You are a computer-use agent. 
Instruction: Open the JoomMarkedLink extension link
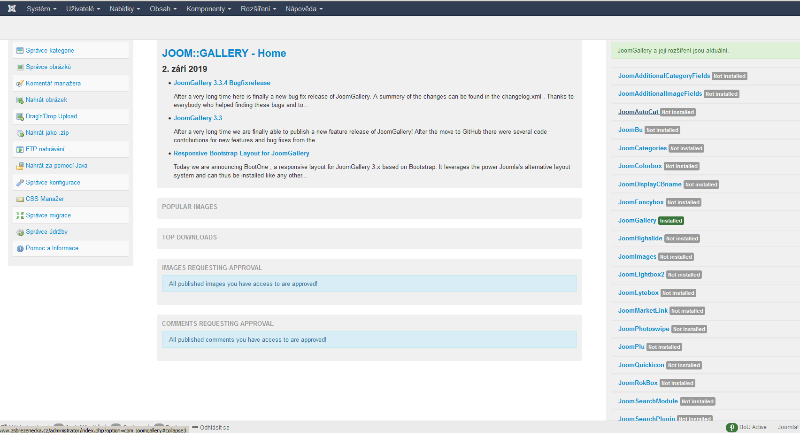click(643, 311)
